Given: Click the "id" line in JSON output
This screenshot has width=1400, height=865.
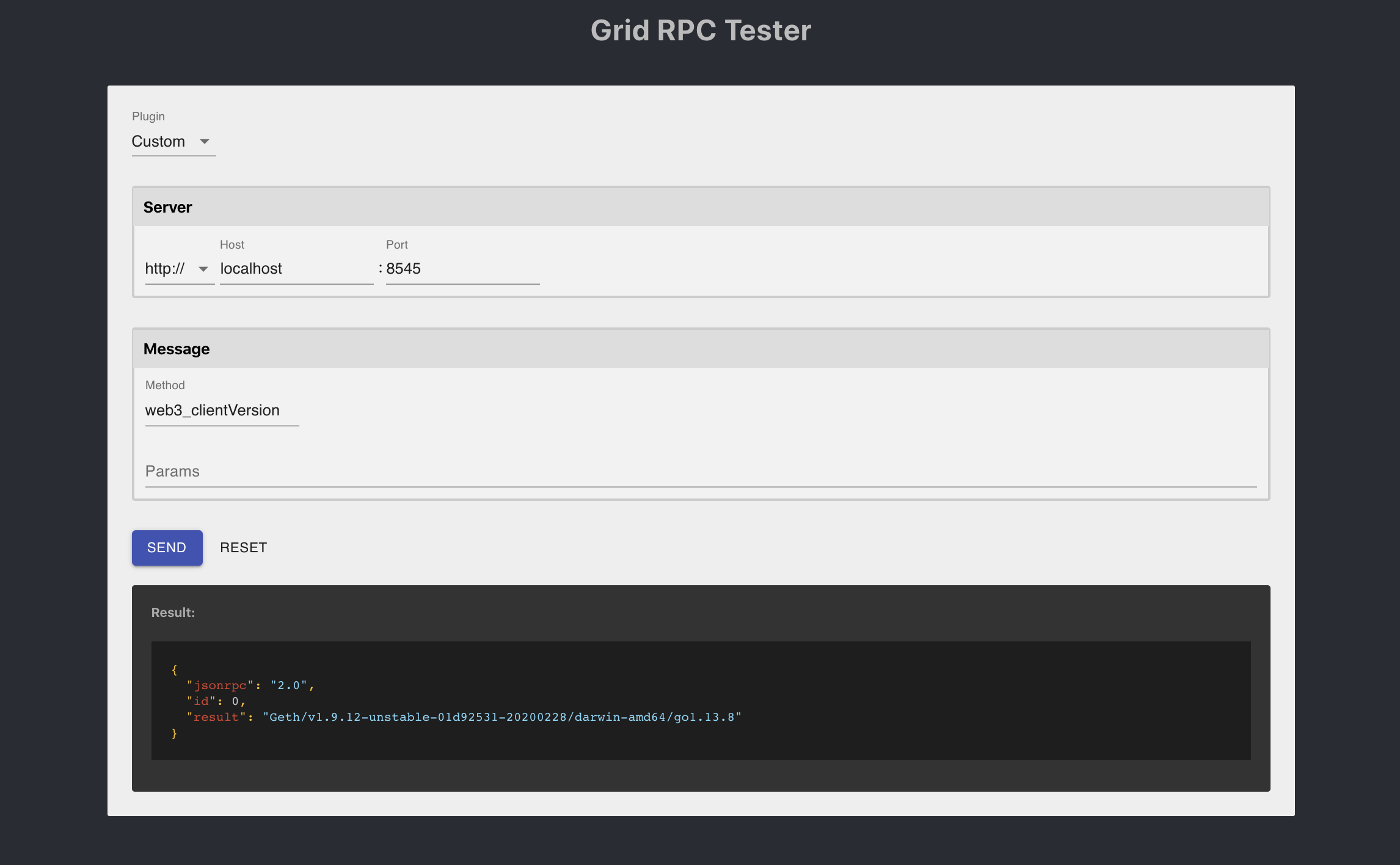Looking at the screenshot, I should (x=215, y=701).
